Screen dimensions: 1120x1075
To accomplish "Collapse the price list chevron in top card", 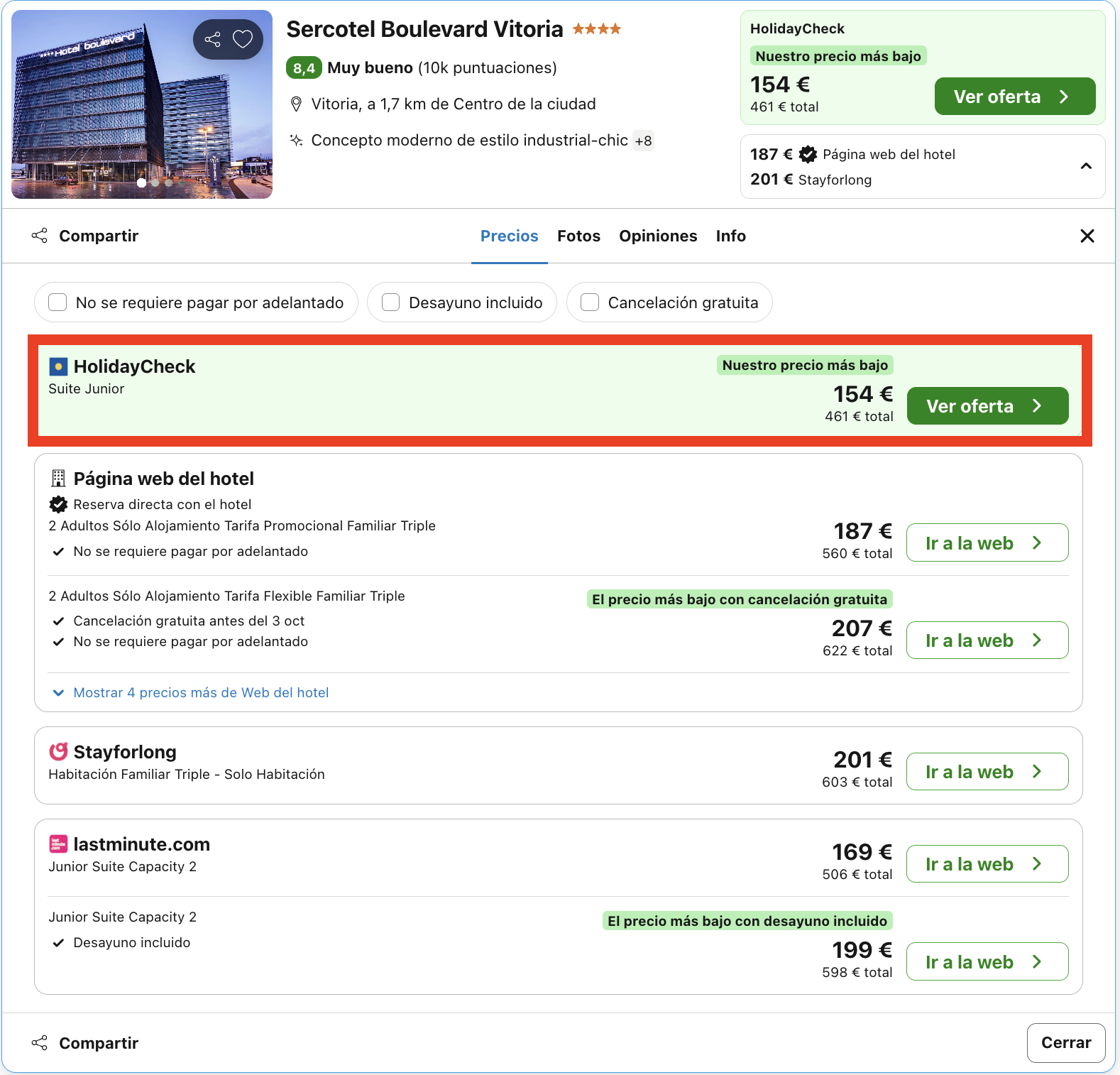I will (x=1086, y=166).
